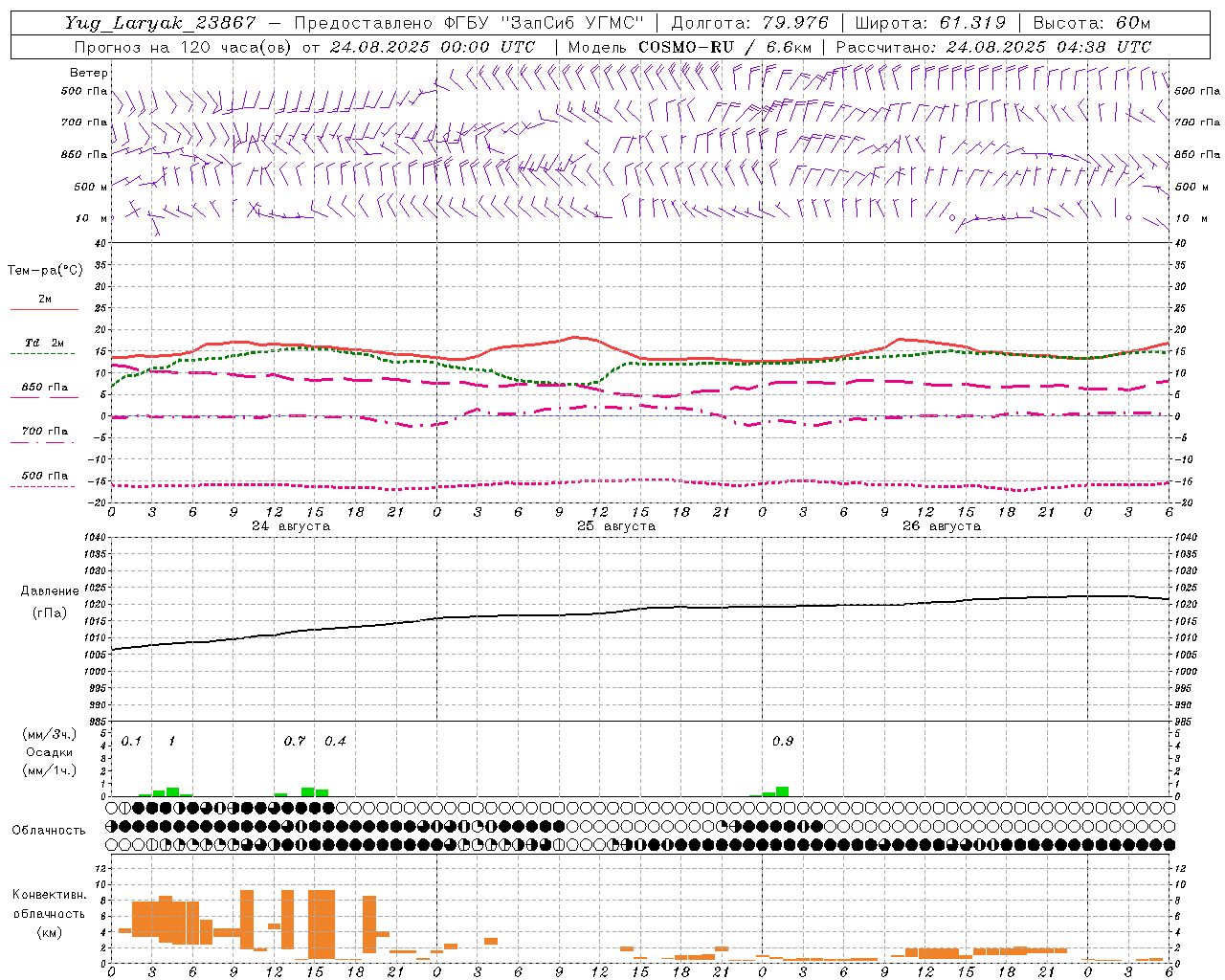1225x980 pixels.
Task: Click the 10 м wind level label on left
Action: click(x=92, y=218)
